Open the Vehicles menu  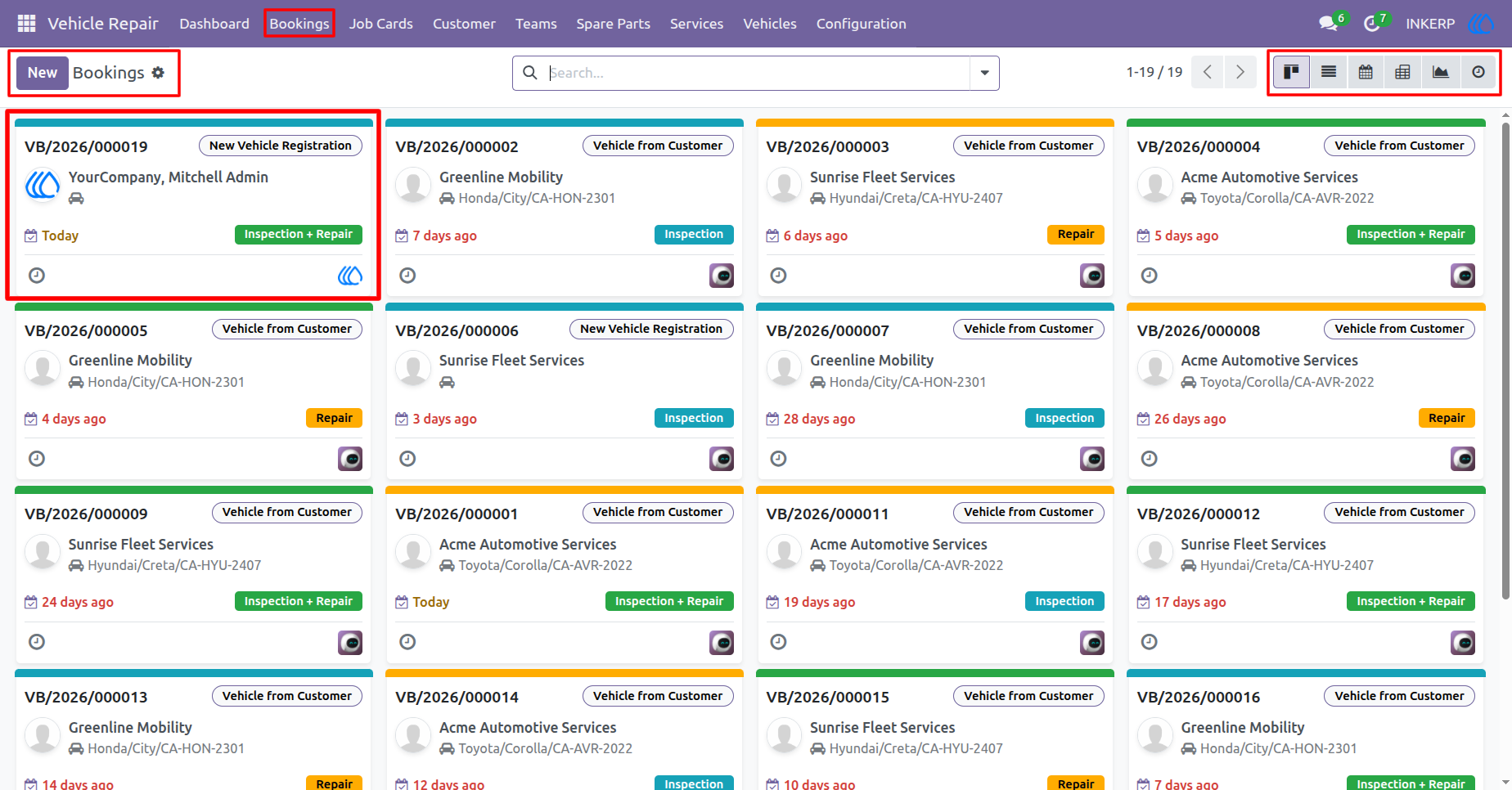769,24
